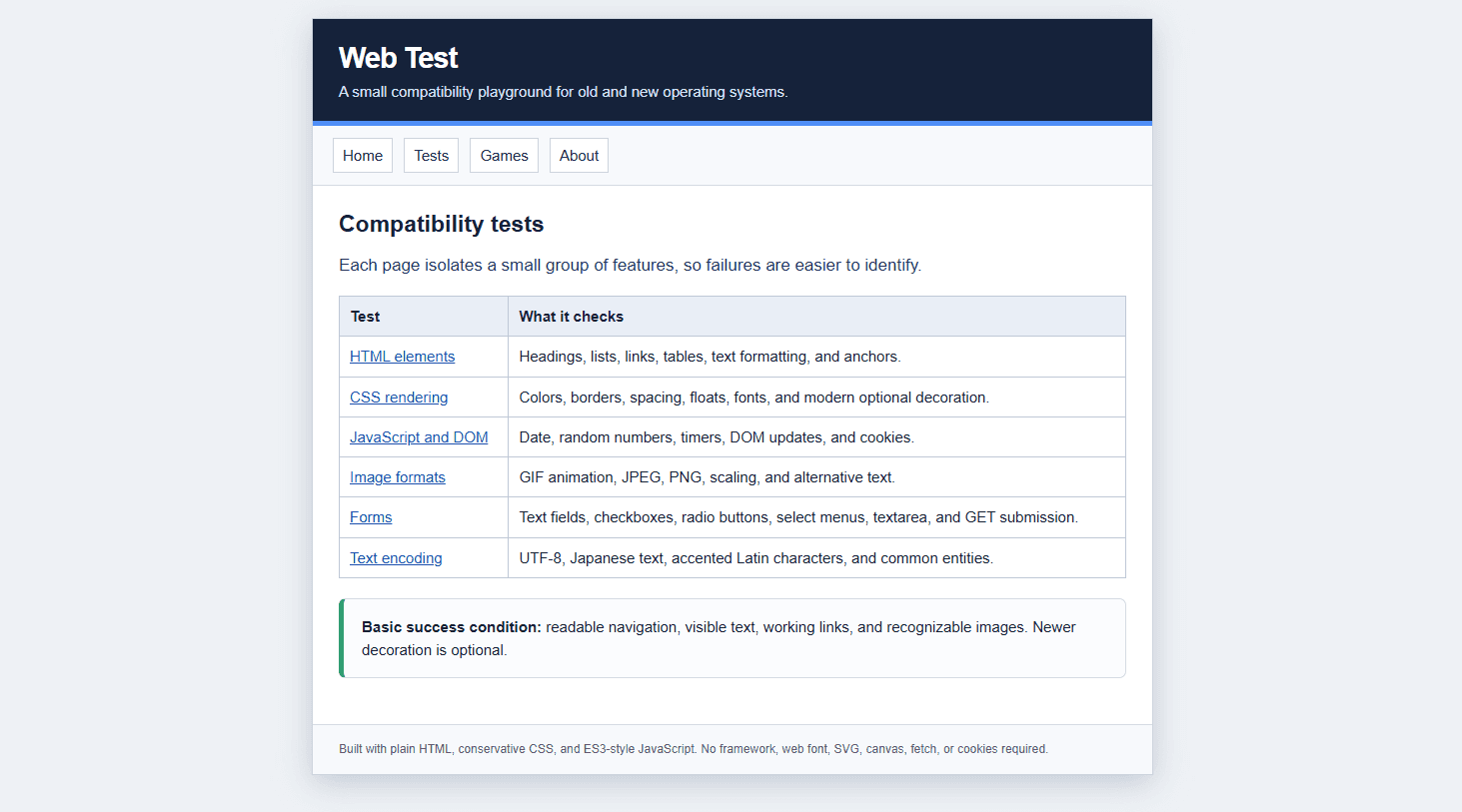The width and height of the screenshot is (1462, 812).
Task: Open the Tests navigation item
Action: click(x=432, y=156)
